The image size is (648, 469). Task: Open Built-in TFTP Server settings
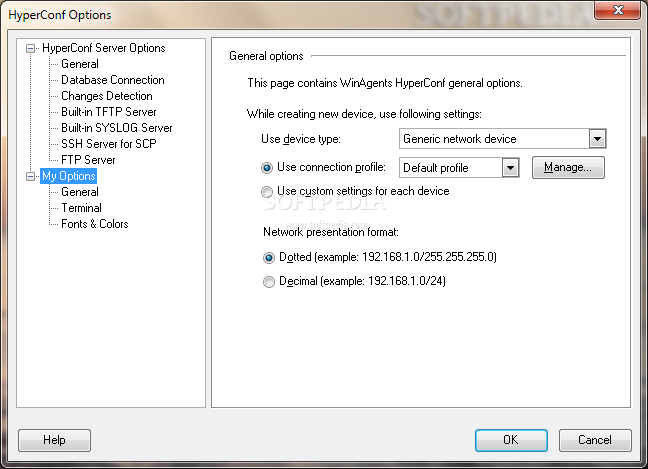(109, 112)
